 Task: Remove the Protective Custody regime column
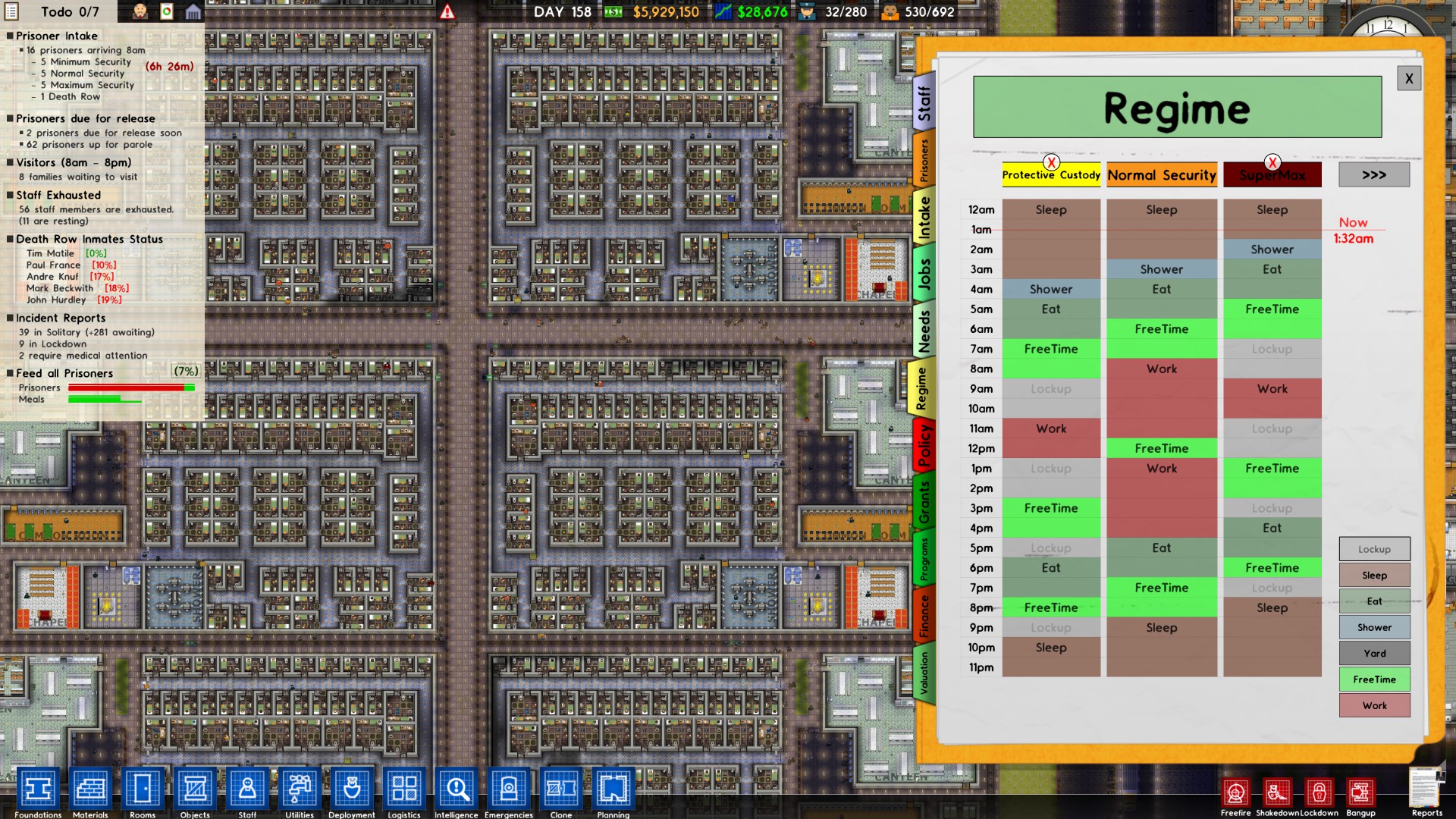tap(1051, 162)
